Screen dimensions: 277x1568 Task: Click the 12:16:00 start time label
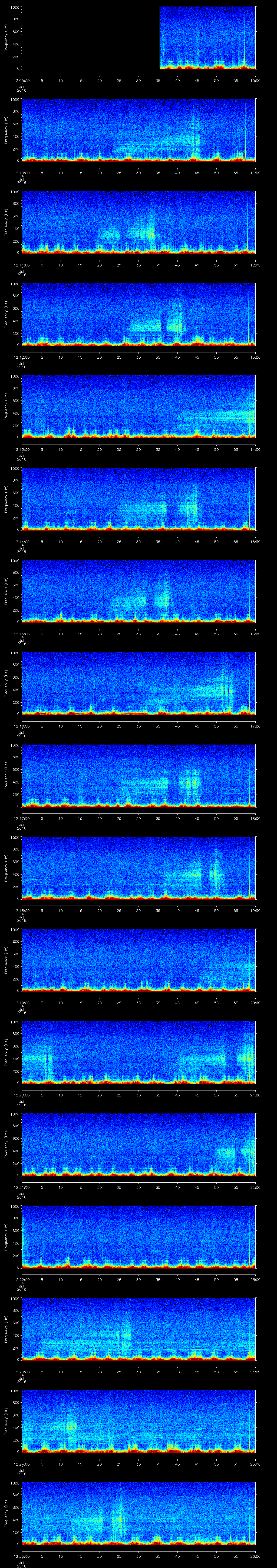(x=22, y=726)
